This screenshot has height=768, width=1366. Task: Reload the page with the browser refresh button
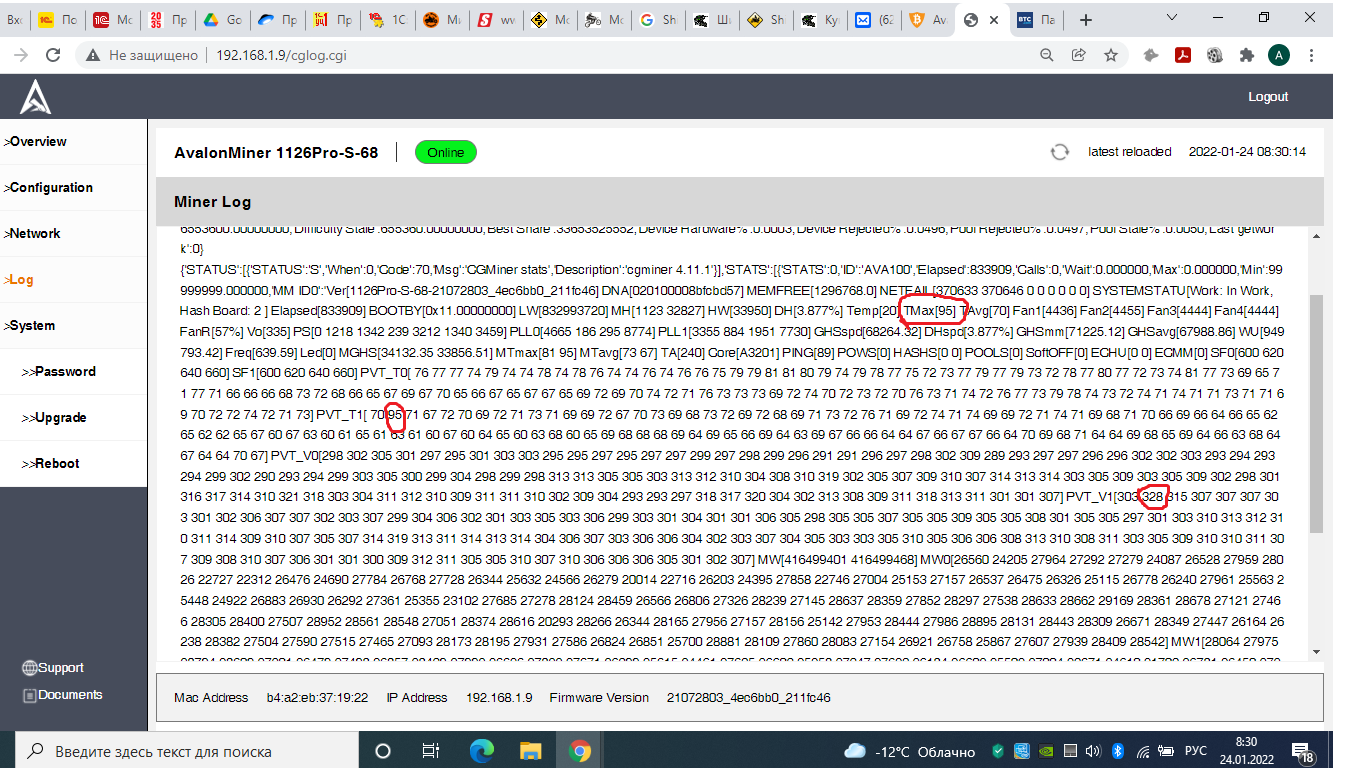51,55
